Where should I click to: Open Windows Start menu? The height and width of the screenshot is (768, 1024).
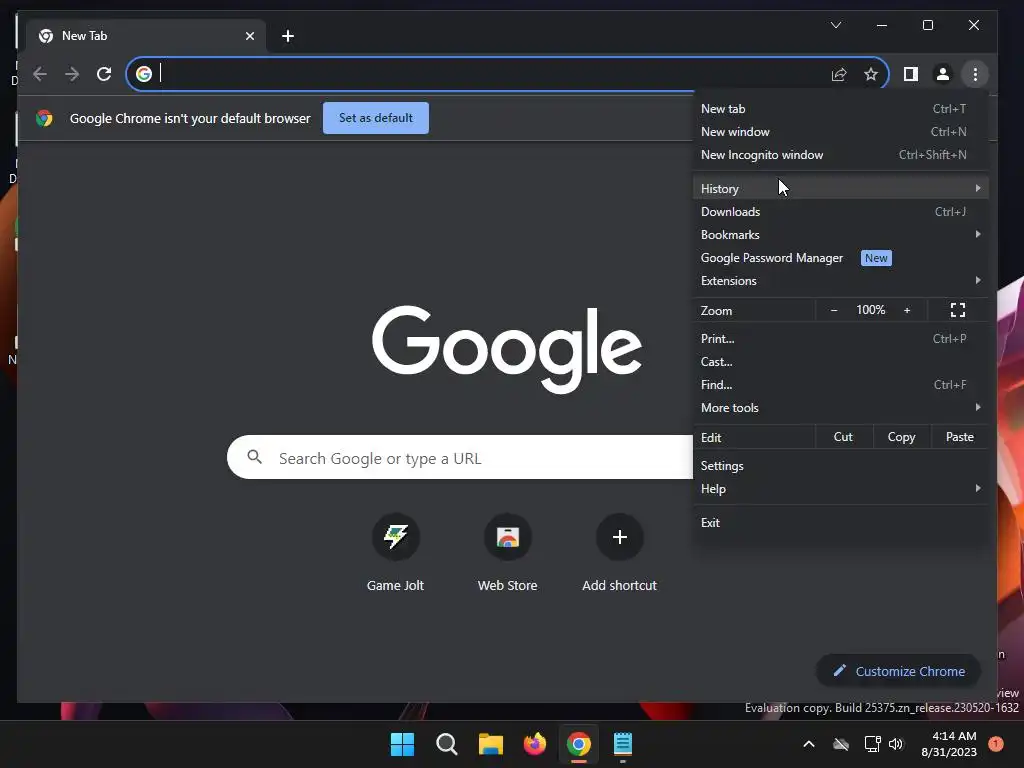pos(402,744)
